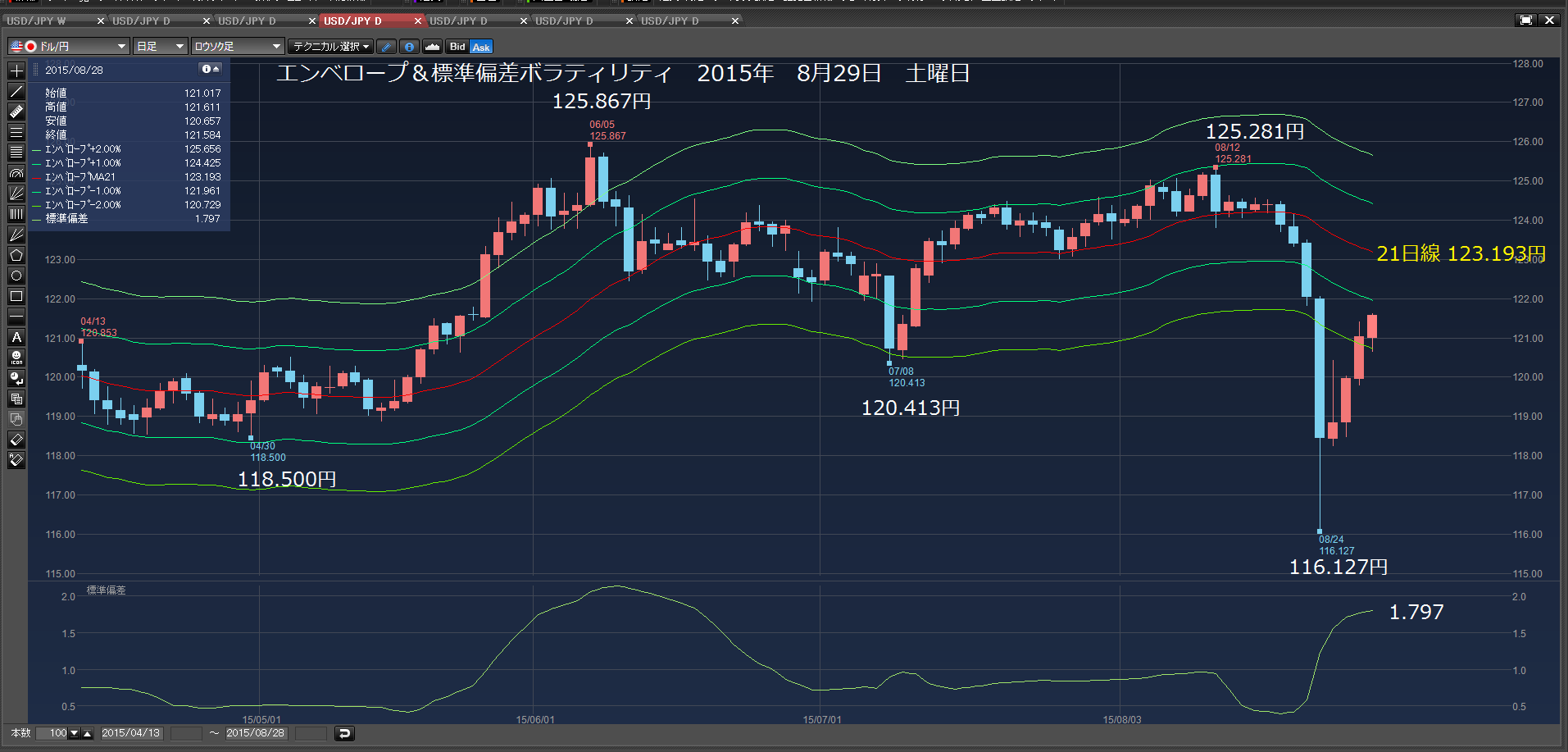Select the eraser tool
This screenshot has height=752, width=1568.
[x=16, y=440]
